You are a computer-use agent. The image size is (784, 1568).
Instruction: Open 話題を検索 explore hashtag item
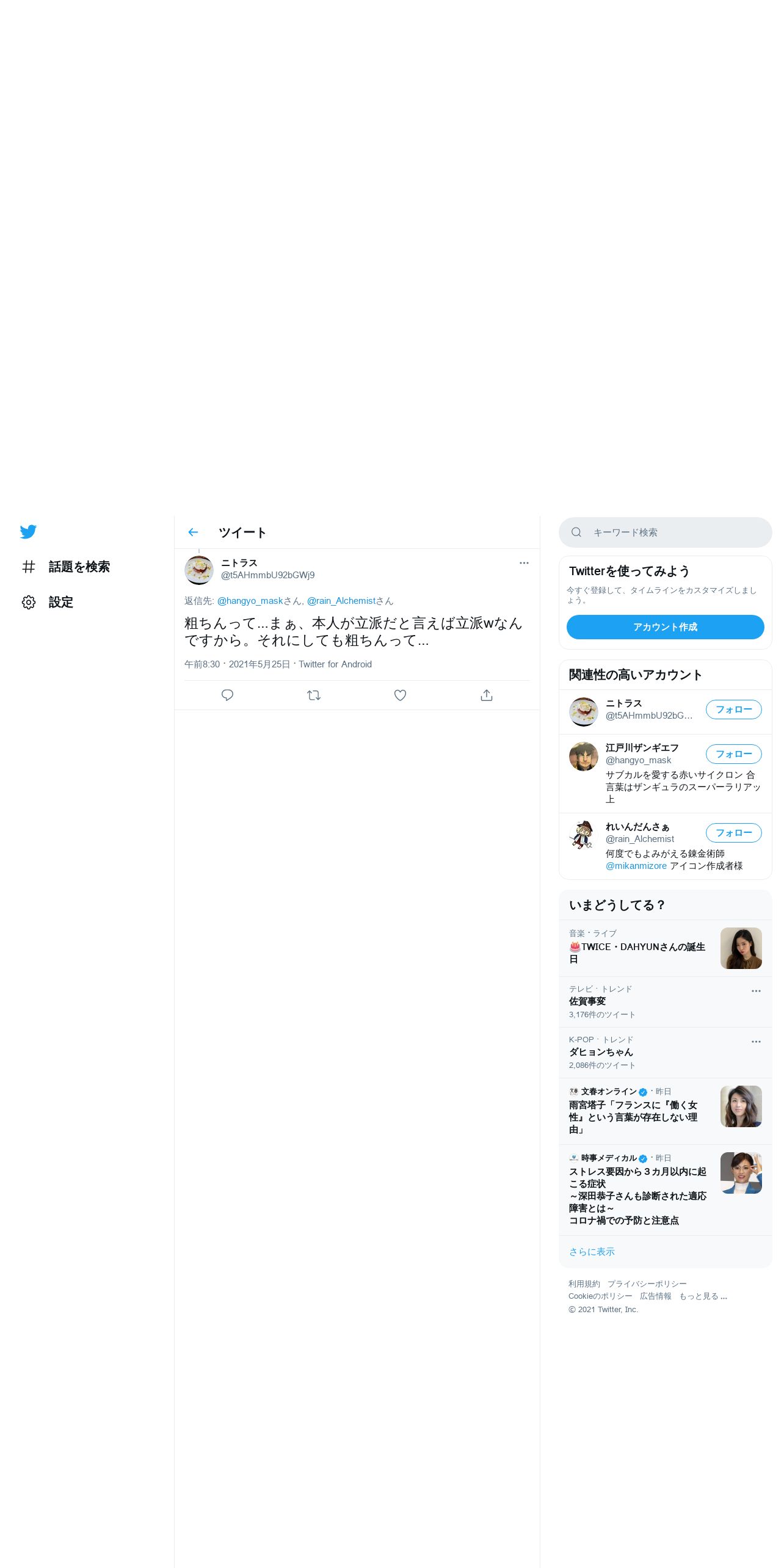point(66,567)
